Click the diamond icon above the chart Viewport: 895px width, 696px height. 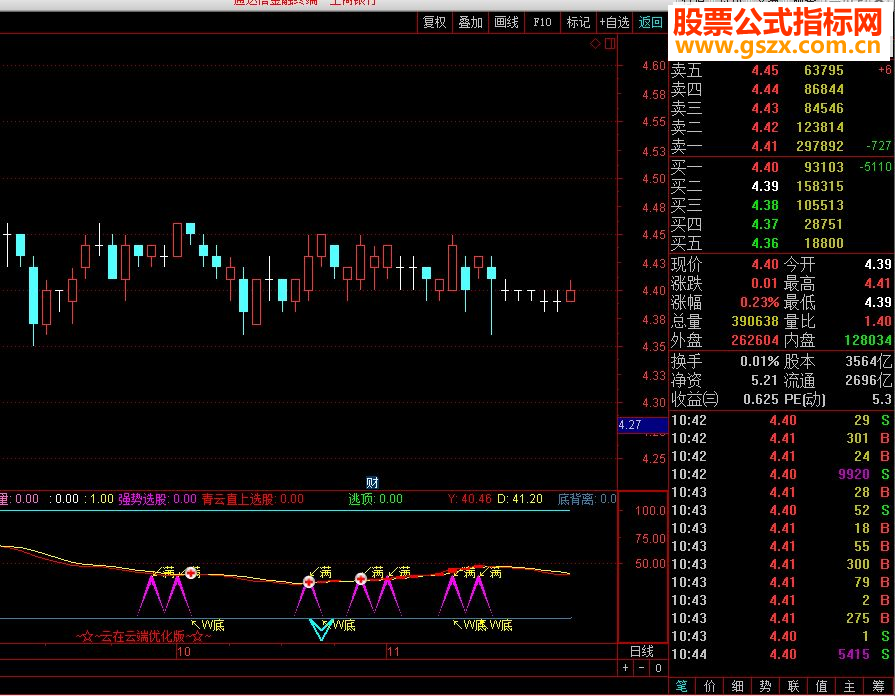595,43
